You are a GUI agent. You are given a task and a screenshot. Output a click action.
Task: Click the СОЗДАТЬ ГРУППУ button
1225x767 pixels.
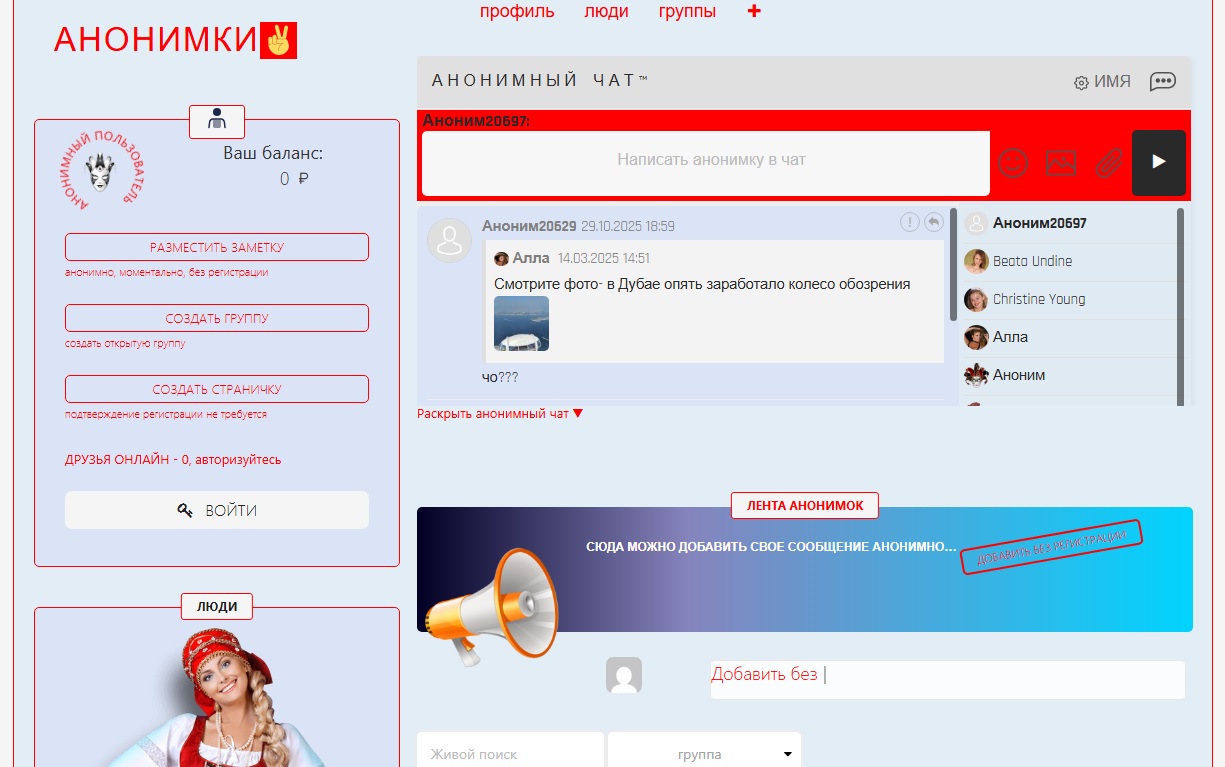coord(217,318)
